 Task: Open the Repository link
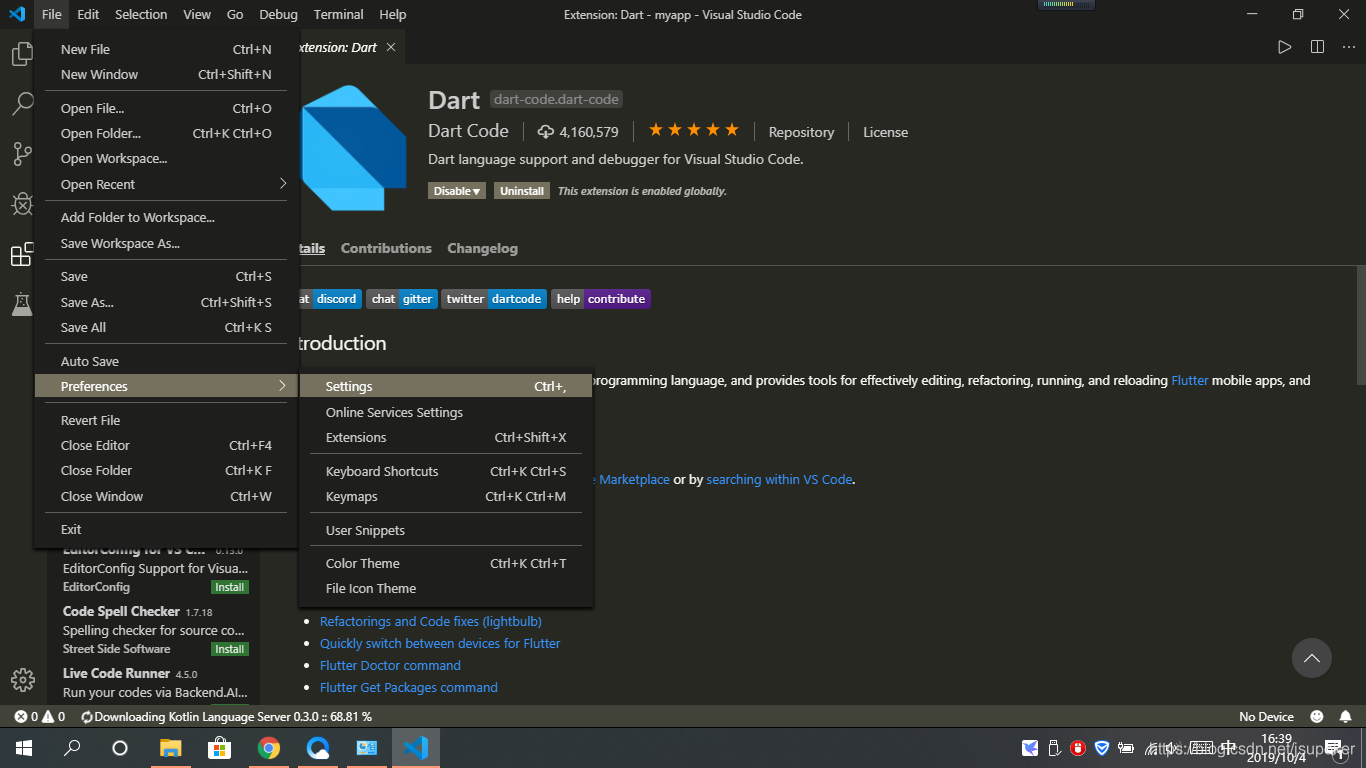[801, 132]
